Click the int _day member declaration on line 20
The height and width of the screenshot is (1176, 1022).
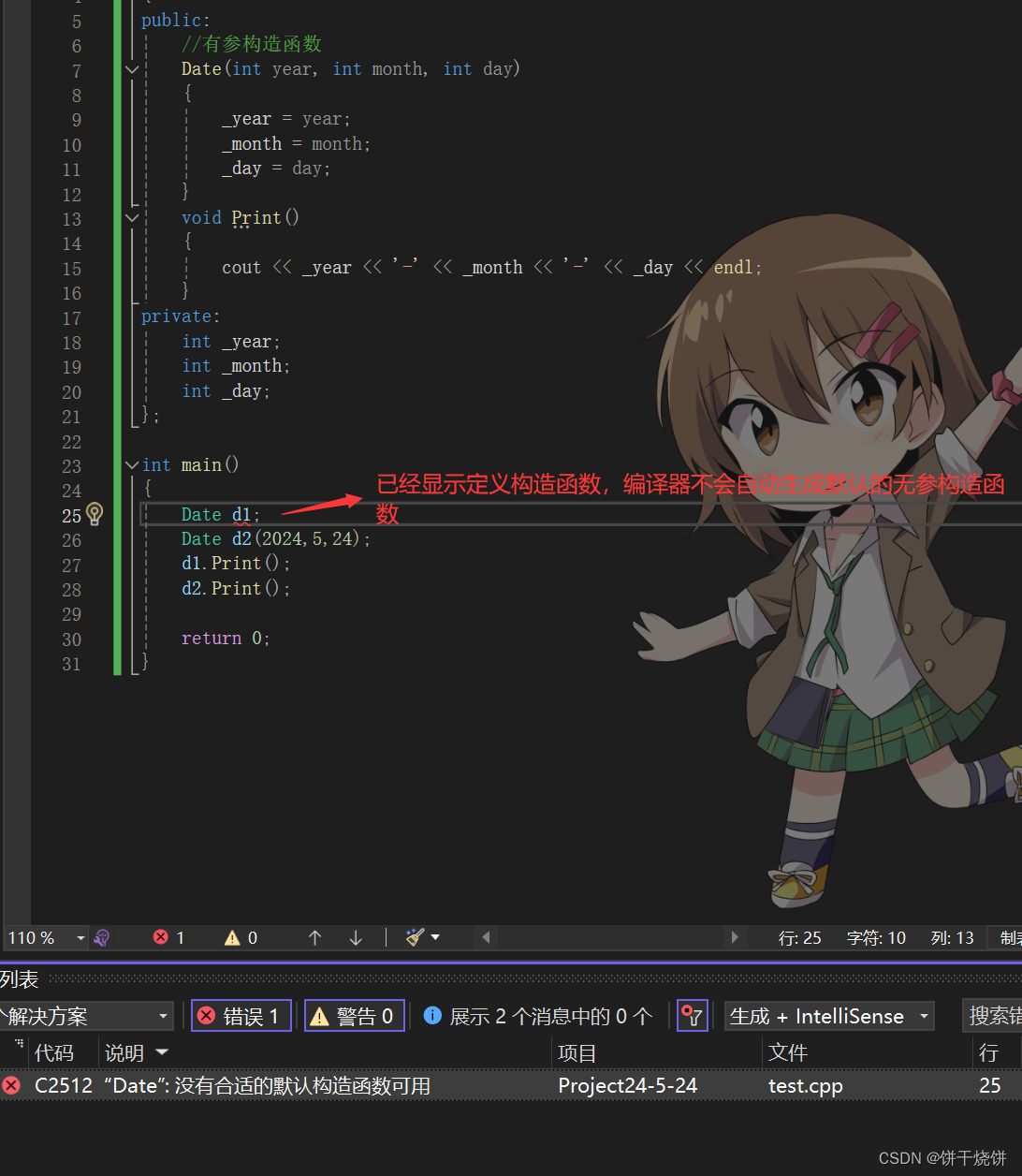click(x=226, y=391)
